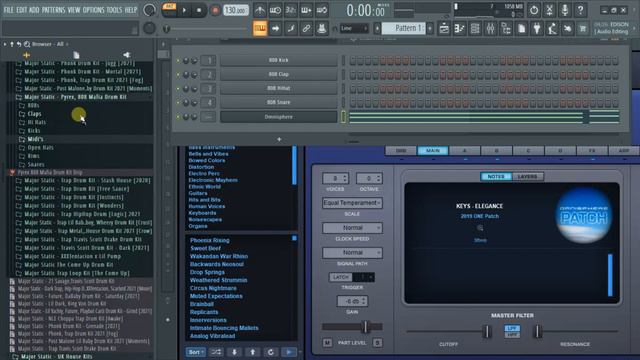Click the Resonance slider handle
This screenshot has height=360, width=640.
coord(538,331)
